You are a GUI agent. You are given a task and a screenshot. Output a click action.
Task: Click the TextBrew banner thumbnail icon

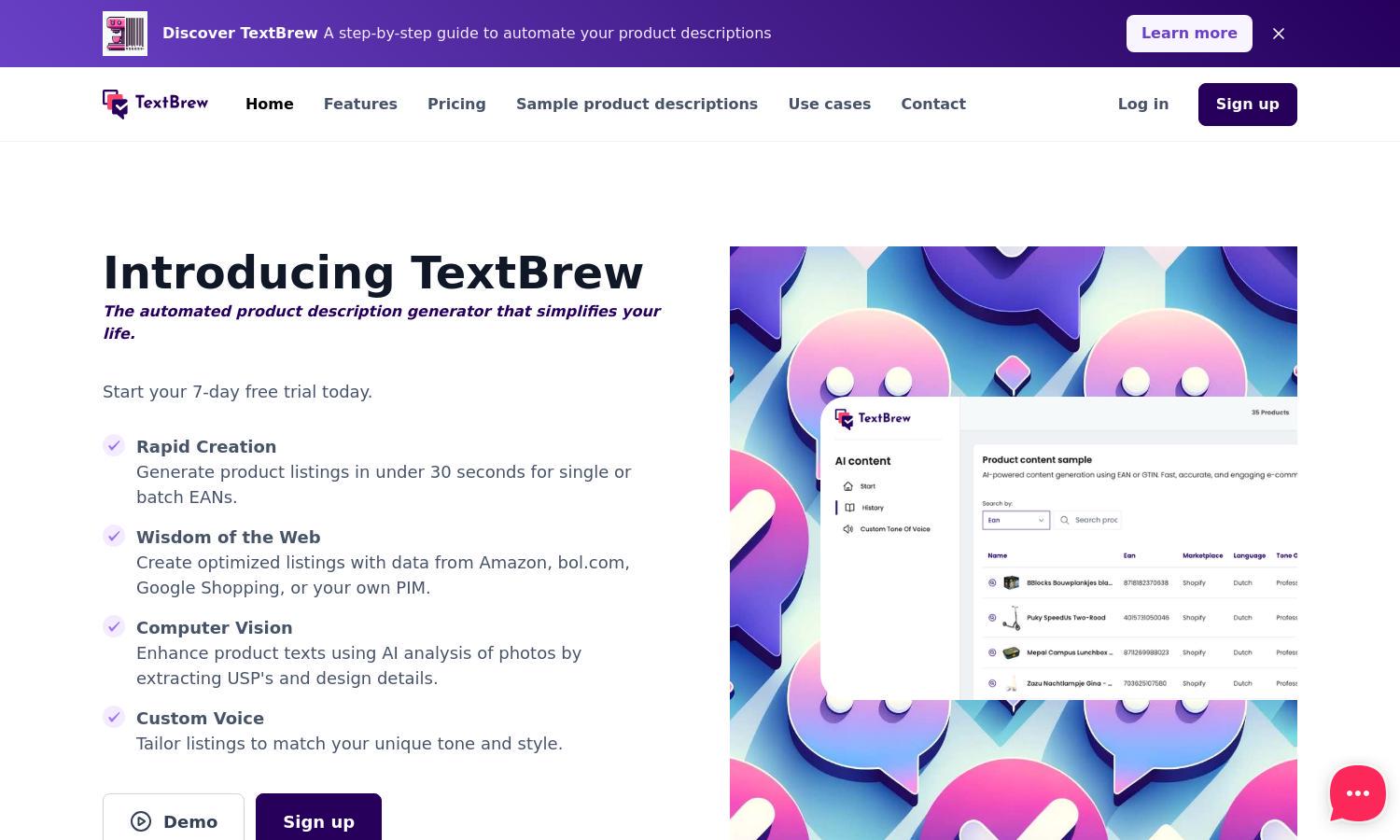(x=125, y=34)
